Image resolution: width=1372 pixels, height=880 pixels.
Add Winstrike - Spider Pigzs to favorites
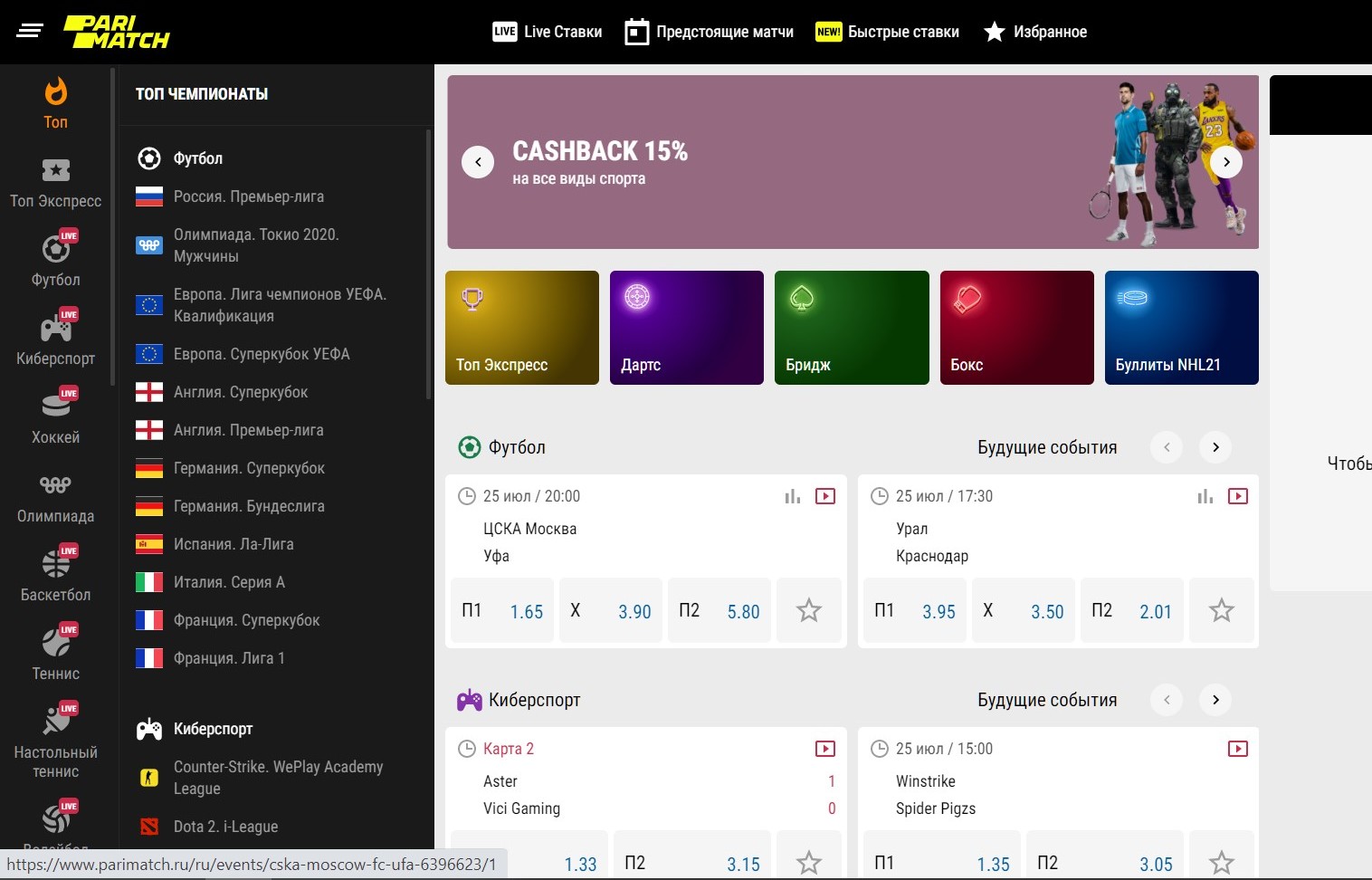pyautogui.click(x=1222, y=855)
